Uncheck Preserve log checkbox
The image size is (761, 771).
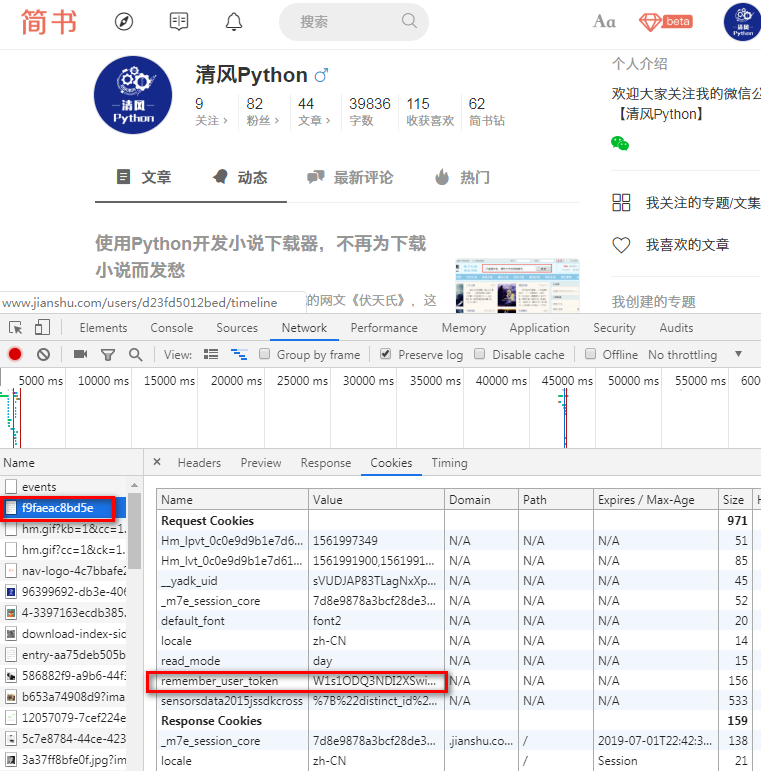click(386, 354)
